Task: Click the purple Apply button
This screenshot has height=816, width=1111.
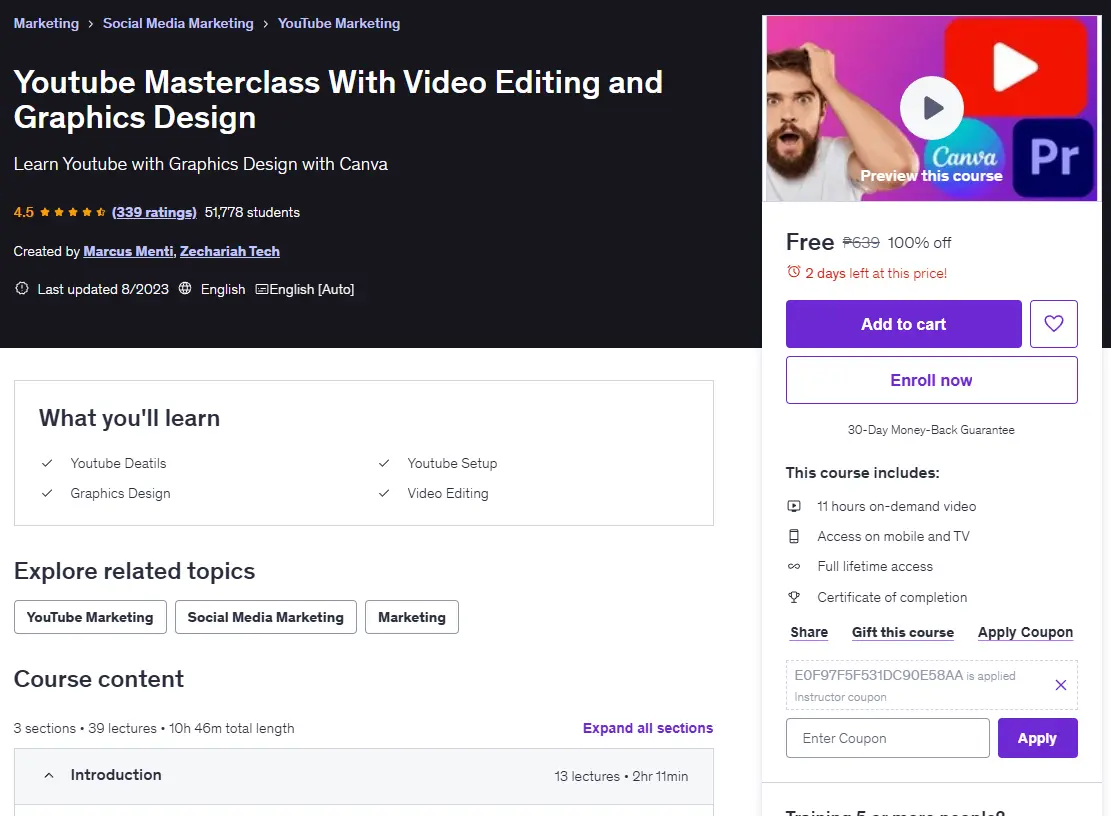Action: 1037,738
